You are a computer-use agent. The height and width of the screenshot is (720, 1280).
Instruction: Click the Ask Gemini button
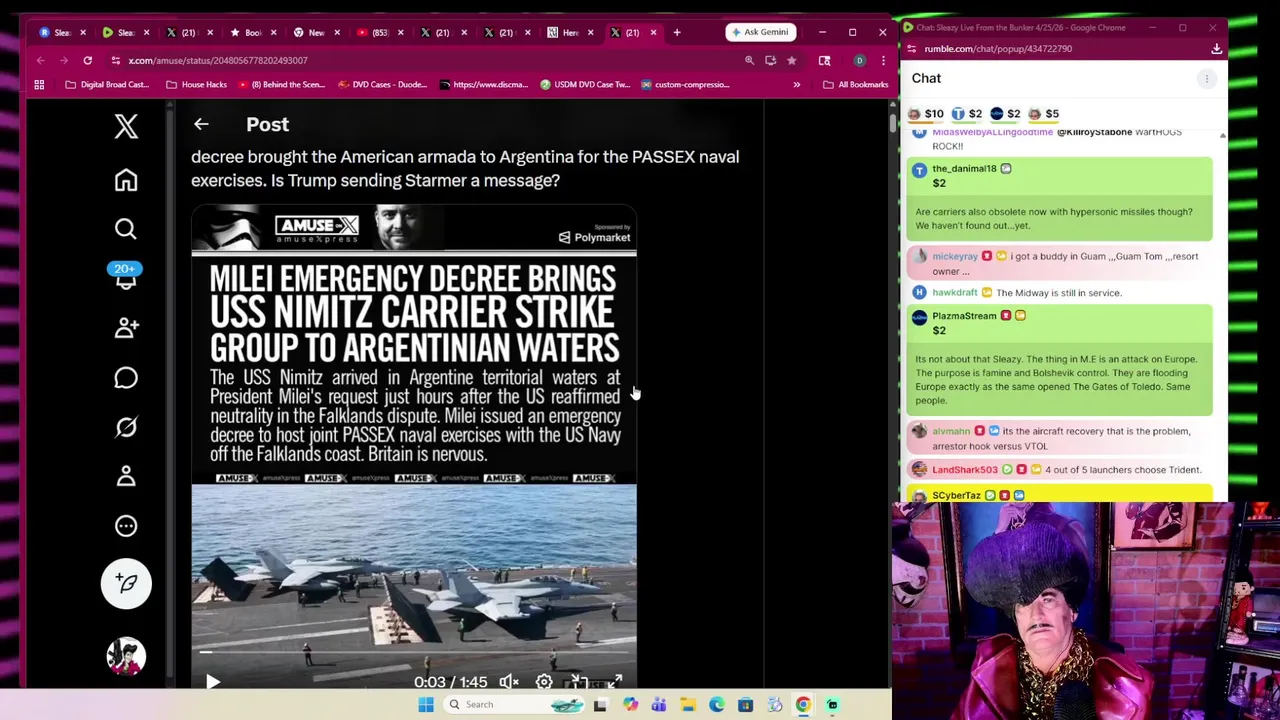tap(760, 32)
